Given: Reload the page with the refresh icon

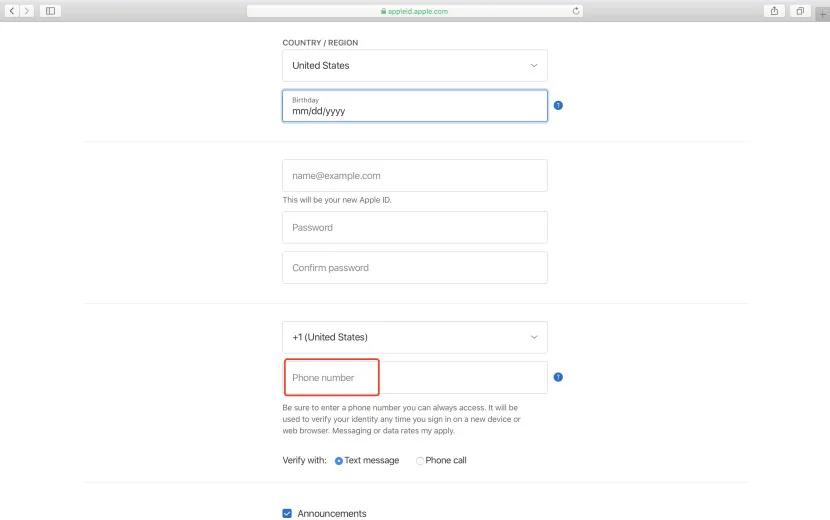Looking at the screenshot, I should pos(576,11).
